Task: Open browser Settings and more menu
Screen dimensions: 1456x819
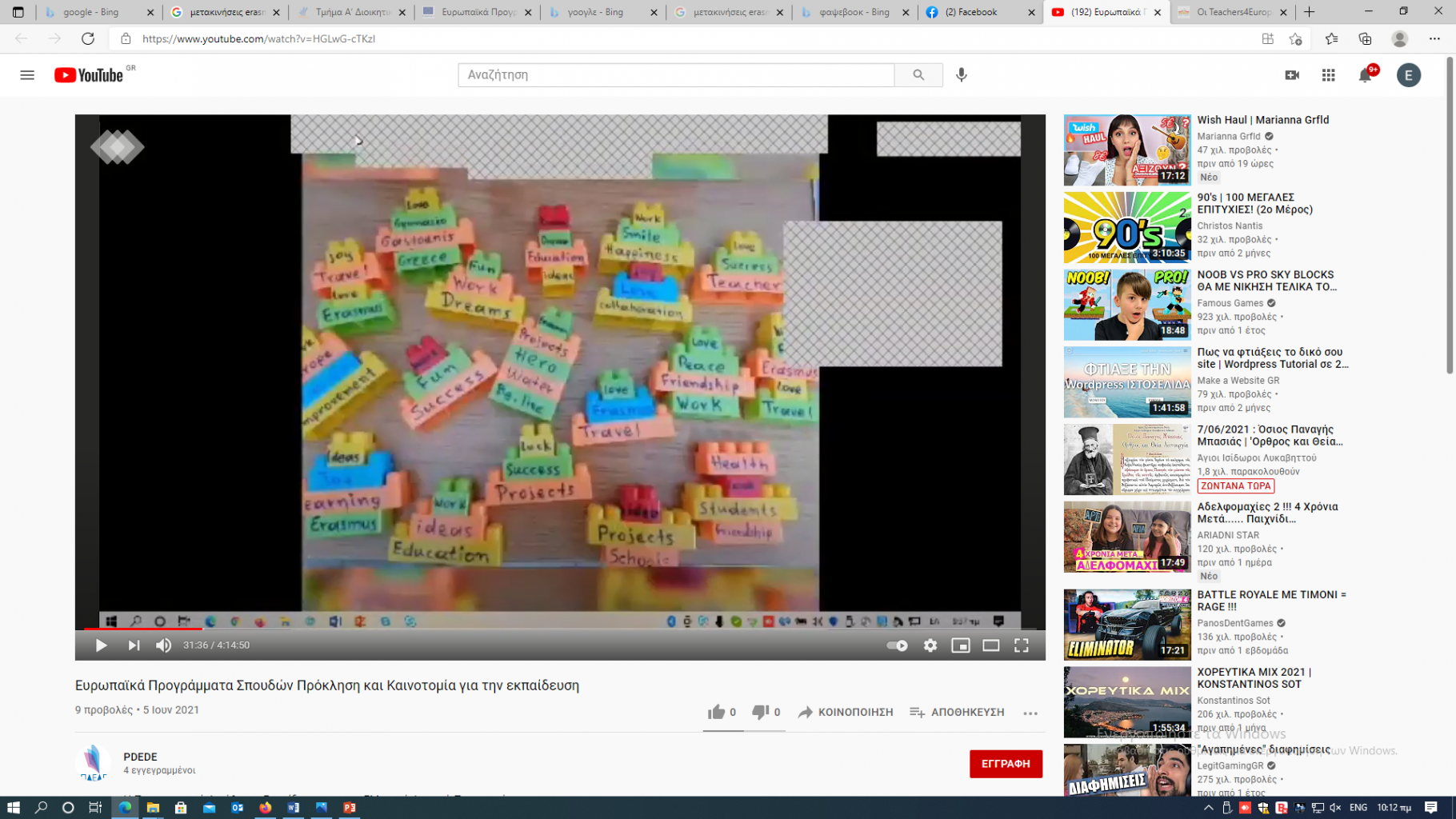Action: tap(1434, 38)
